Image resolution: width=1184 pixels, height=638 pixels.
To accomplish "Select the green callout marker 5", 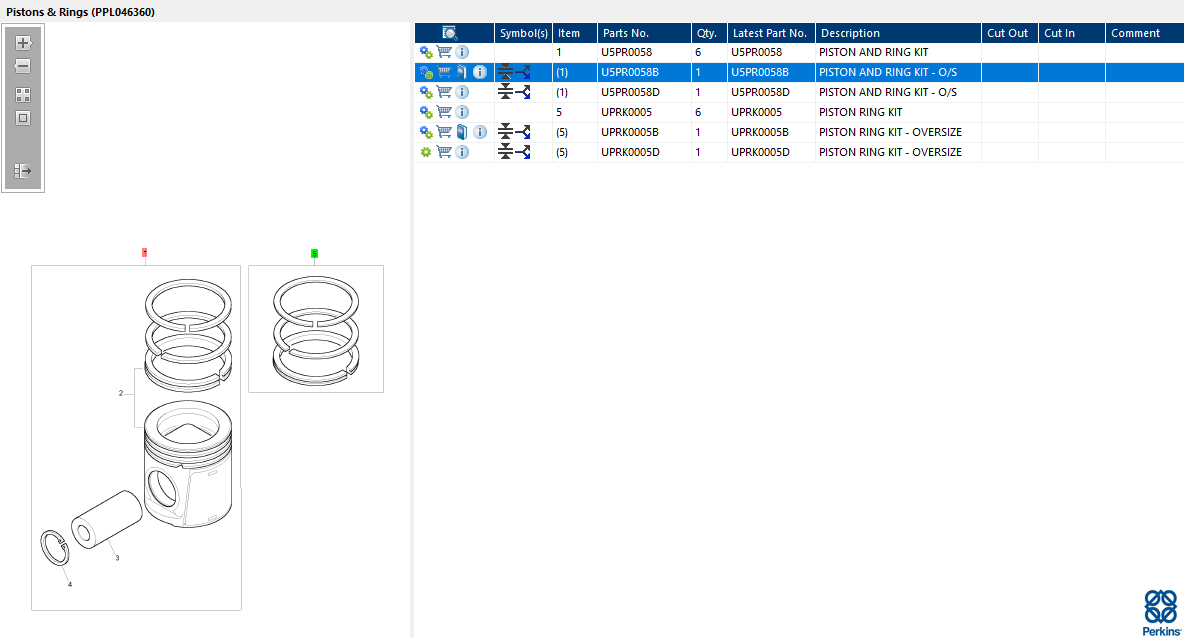I will coord(314,254).
